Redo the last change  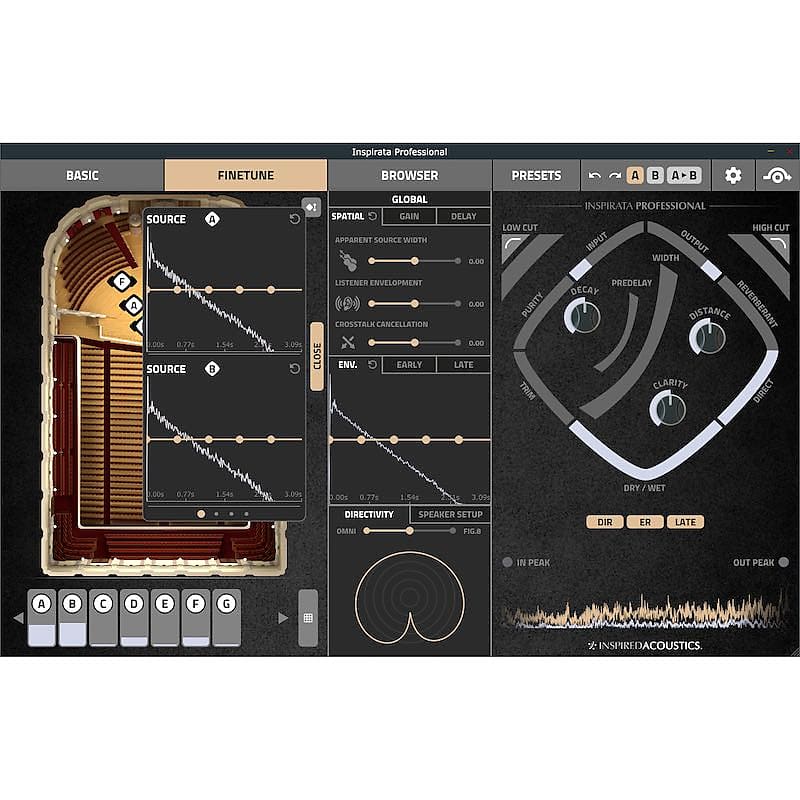coord(614,175)
